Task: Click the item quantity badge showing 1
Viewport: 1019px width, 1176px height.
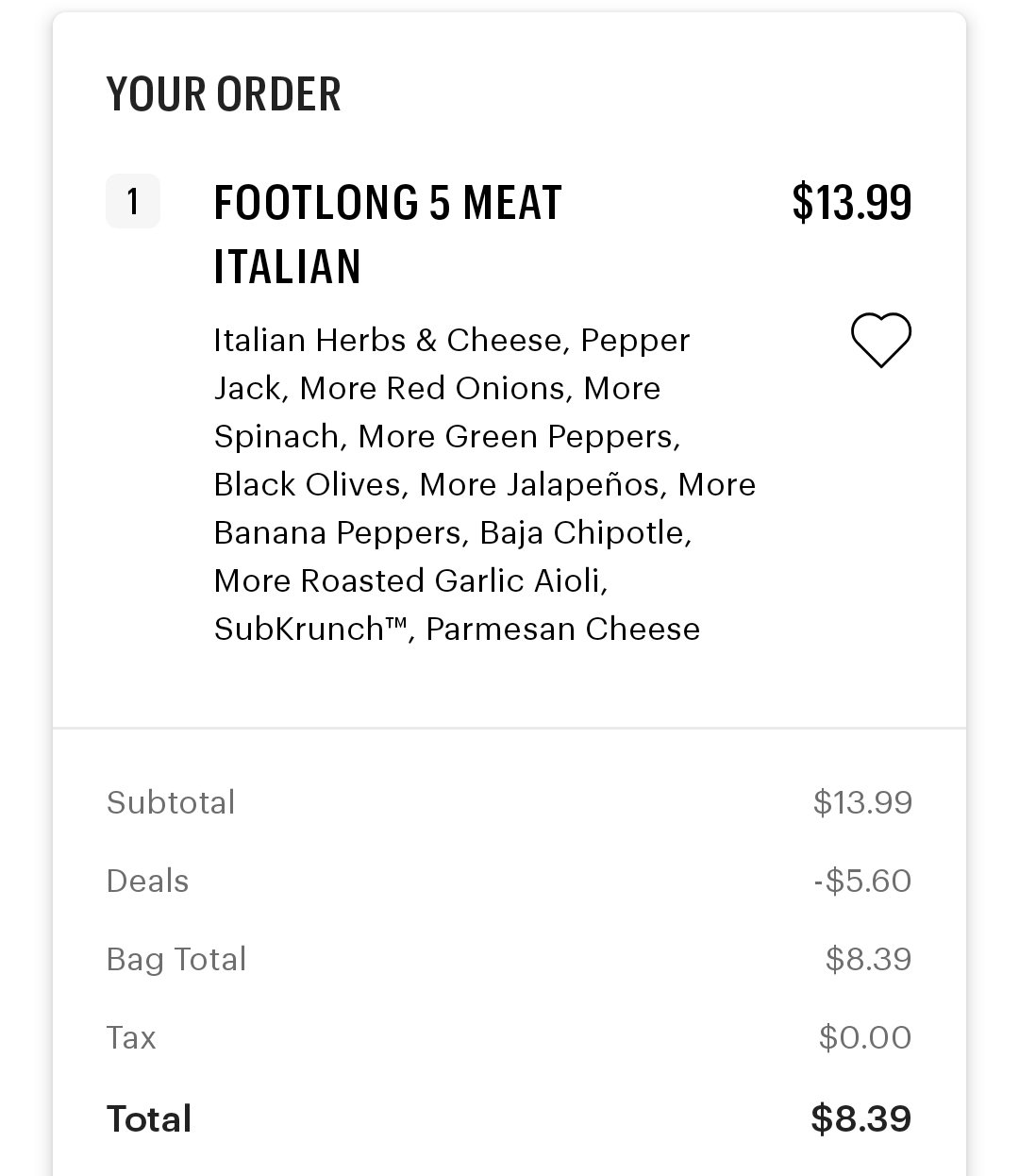Action: click(133, 201)
